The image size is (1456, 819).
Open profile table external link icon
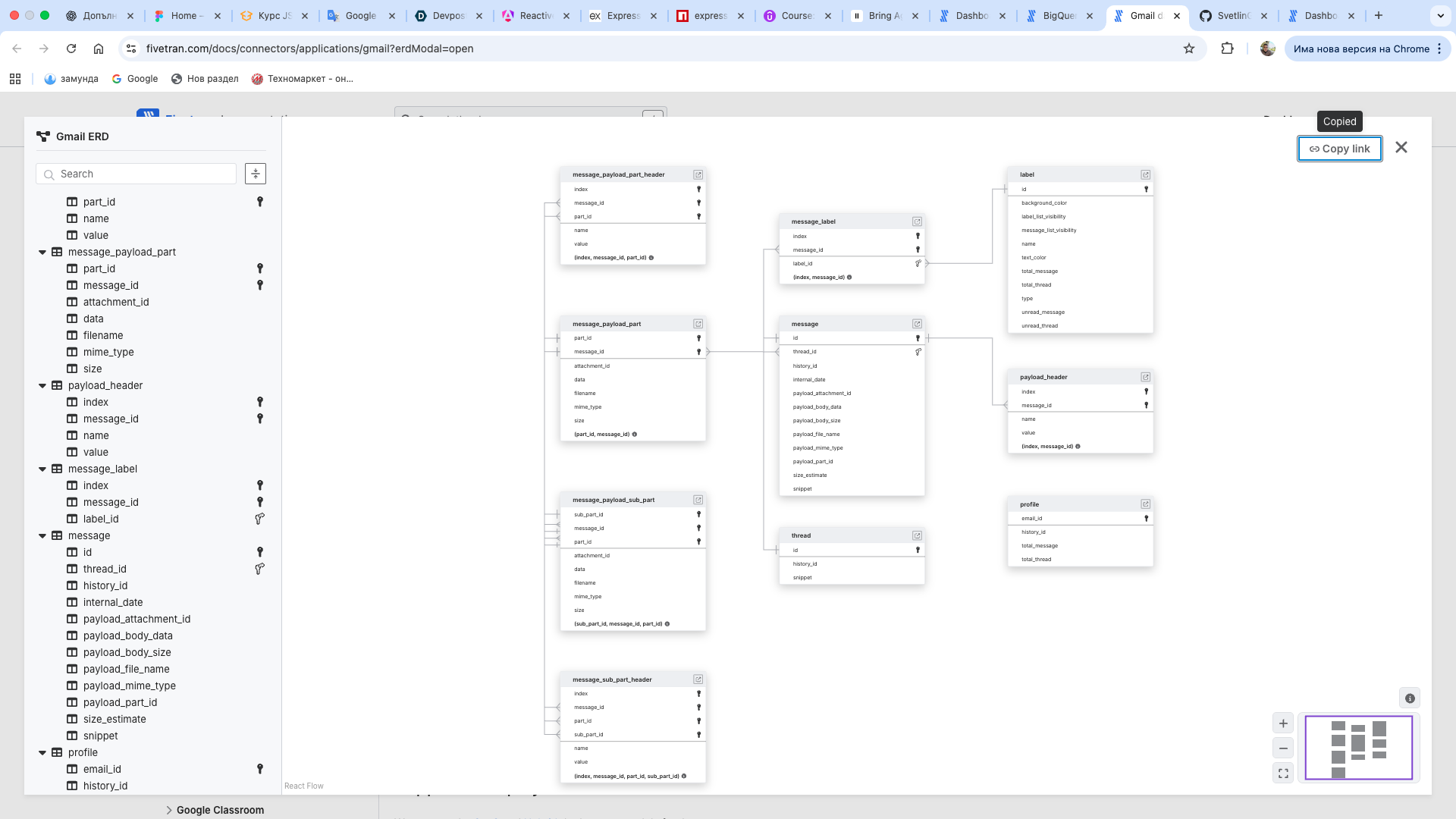1145,504
